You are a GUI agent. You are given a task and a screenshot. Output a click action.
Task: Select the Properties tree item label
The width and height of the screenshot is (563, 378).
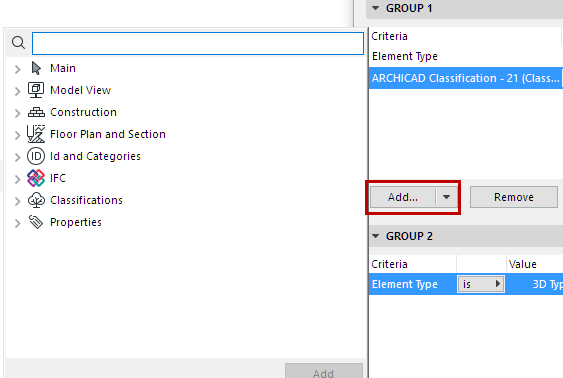pyautogui.click(x=76, y=222)
